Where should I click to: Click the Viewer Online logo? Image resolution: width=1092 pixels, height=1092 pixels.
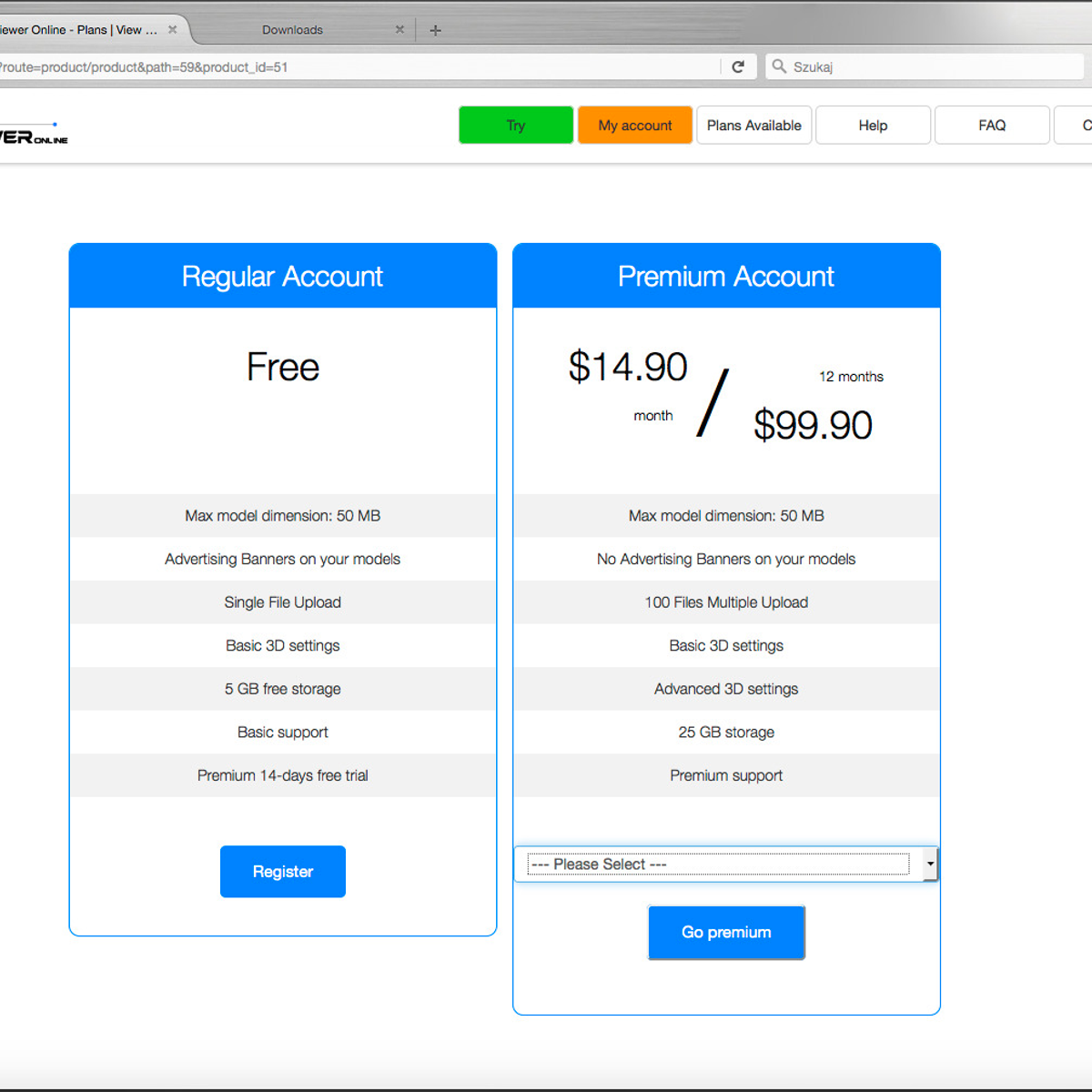34,135
